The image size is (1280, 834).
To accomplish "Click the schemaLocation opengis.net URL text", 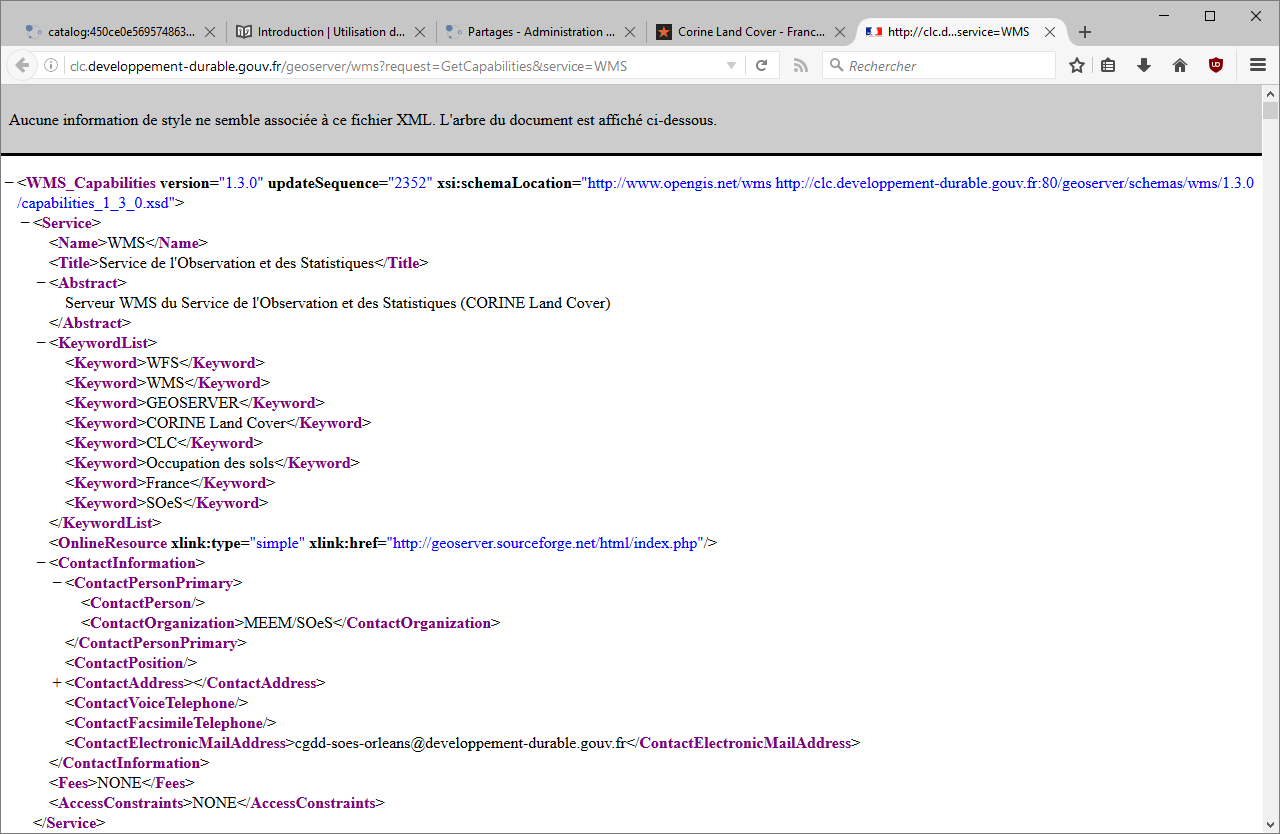I will pos(679,183).
